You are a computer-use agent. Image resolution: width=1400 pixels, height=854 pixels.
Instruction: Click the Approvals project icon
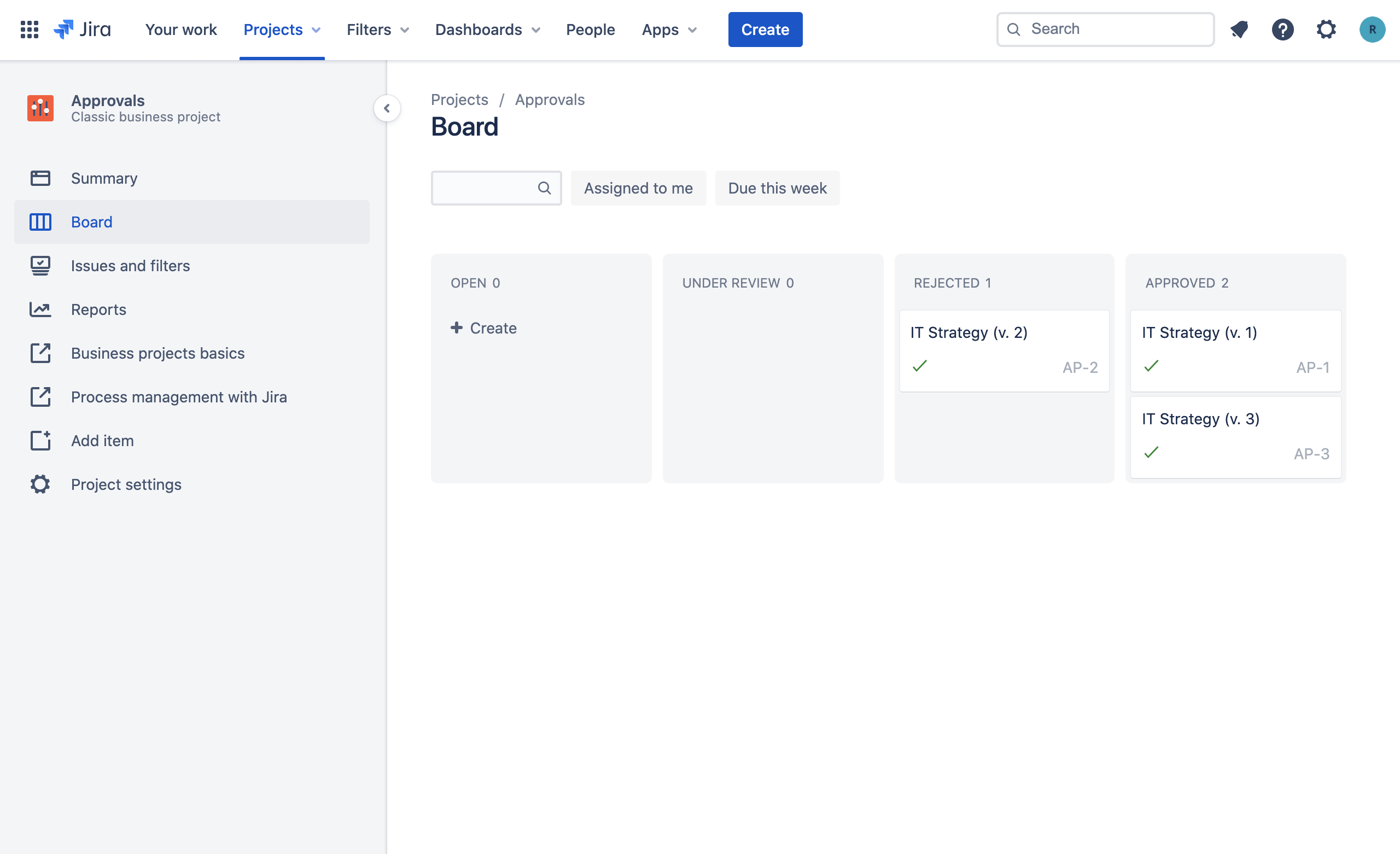click(40, 108)
